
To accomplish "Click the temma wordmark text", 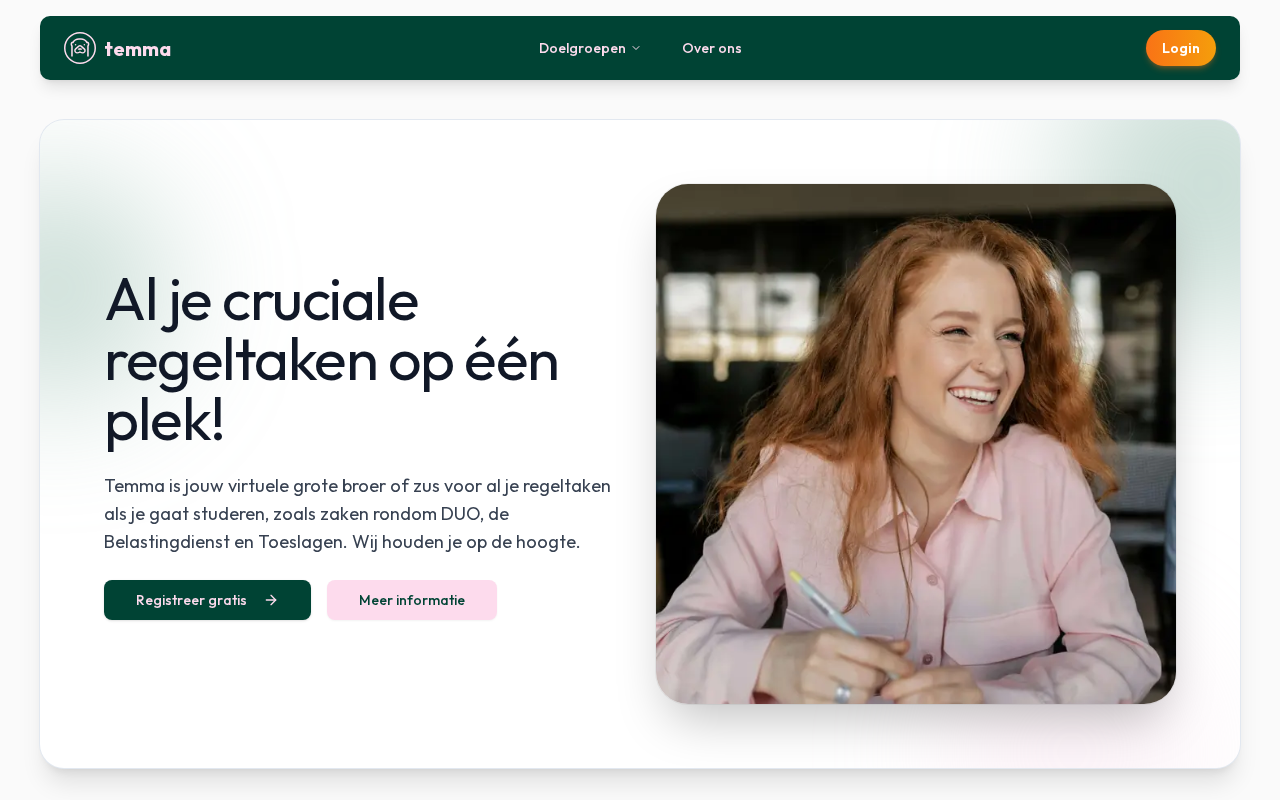I will pyautogui.click(x=138, y=49).
